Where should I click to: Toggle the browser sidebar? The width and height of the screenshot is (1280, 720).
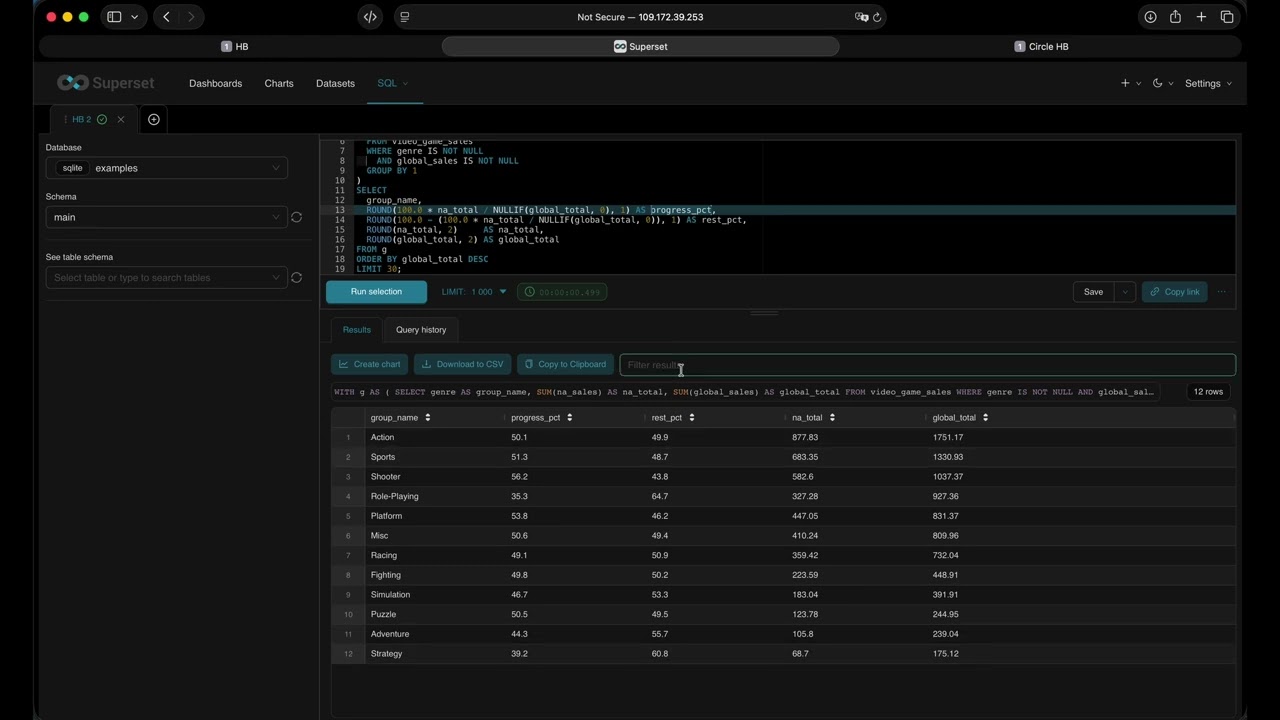pos(114,17)
